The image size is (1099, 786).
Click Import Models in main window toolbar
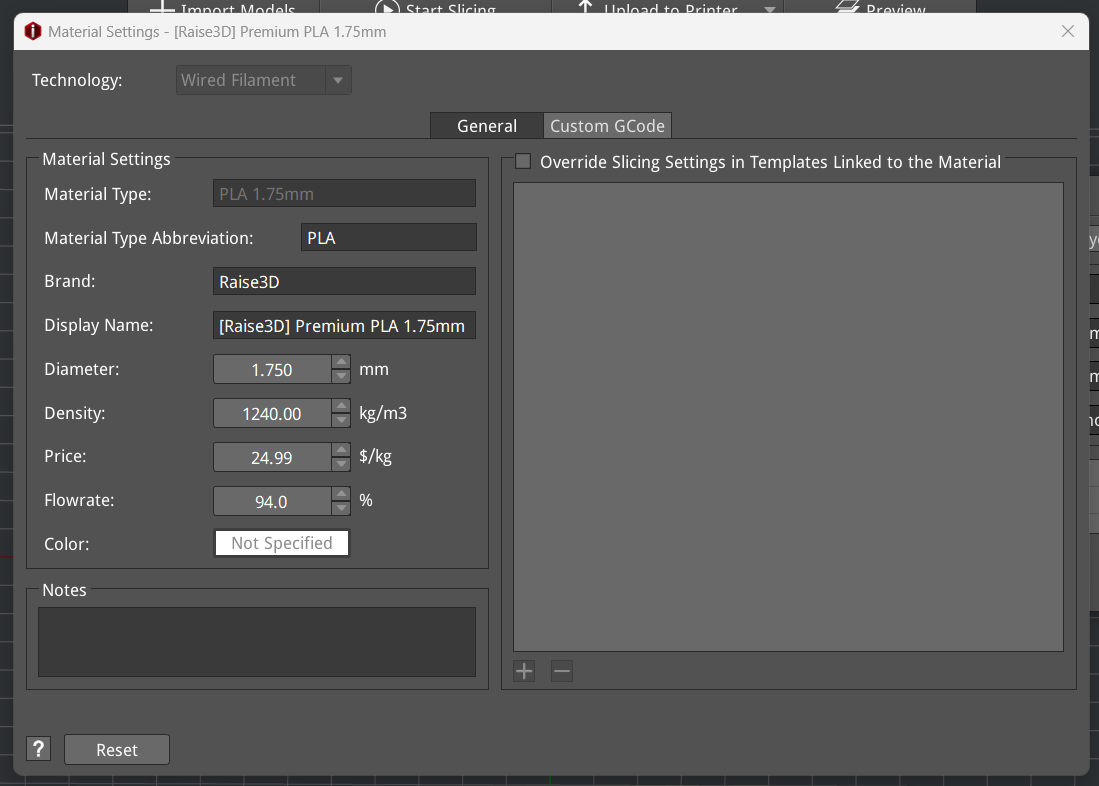223,7
